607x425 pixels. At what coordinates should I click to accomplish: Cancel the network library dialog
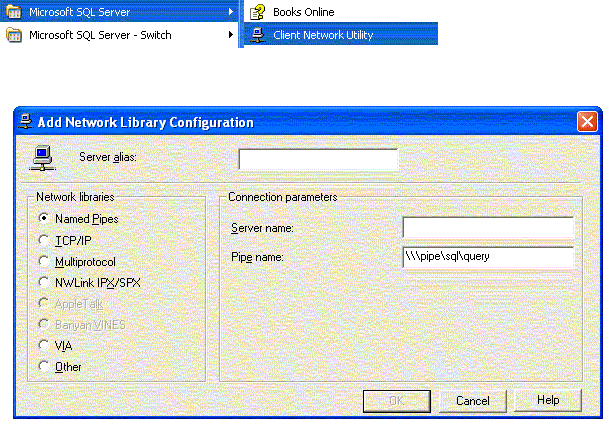click(x=473, y=401)
